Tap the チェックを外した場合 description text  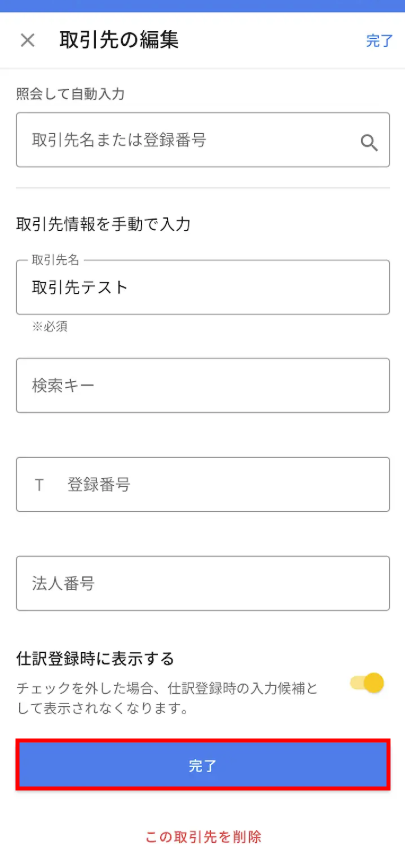[x=167, y=699]
